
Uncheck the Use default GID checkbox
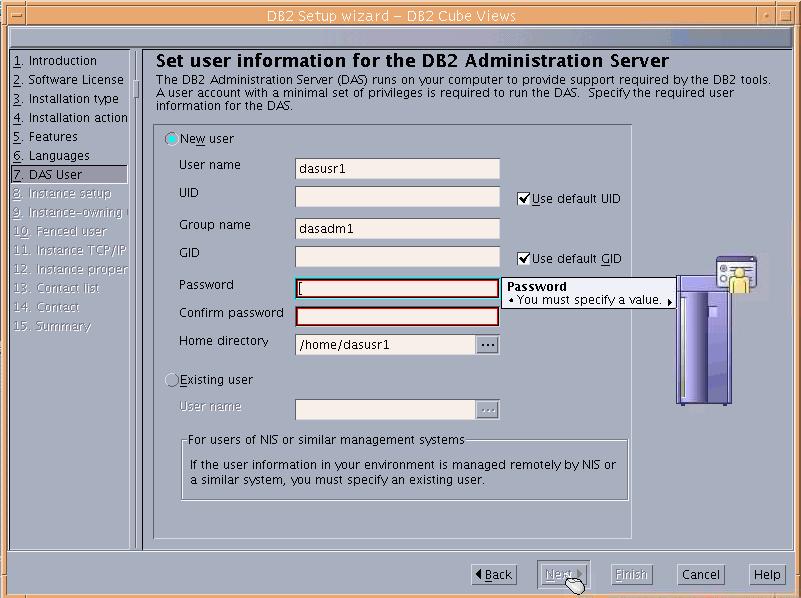point(524,258)
